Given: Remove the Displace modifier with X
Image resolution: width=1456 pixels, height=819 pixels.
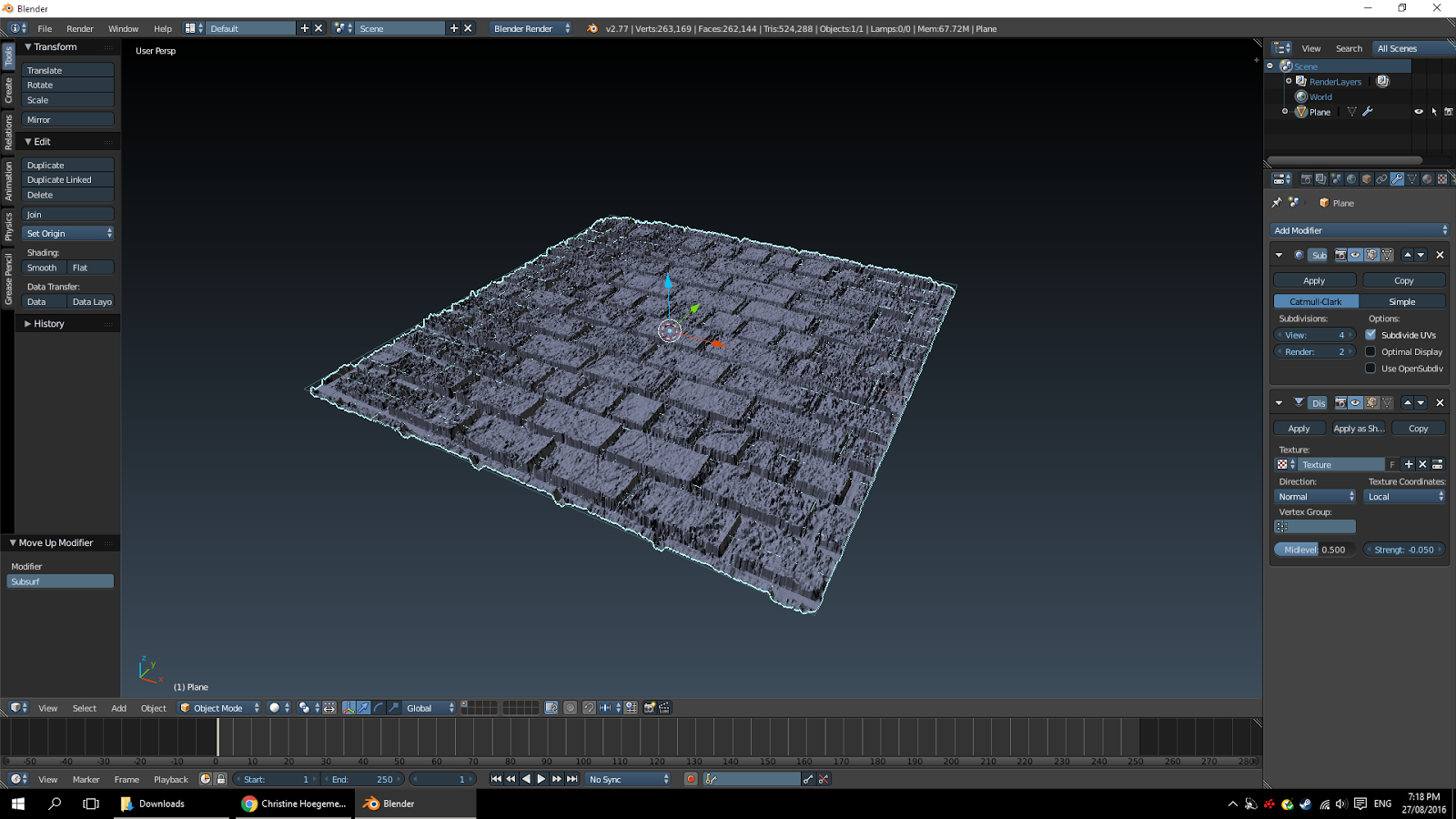Looking at the screenshot, I should point(1440,402).
